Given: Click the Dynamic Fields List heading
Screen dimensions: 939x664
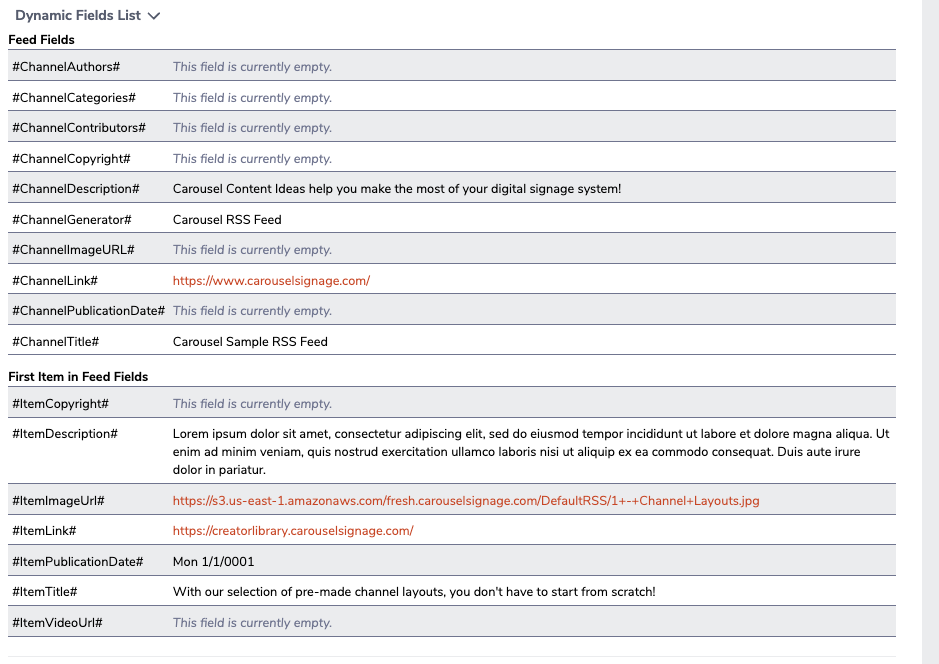Looking at the screenshot, I should [78, 16].
